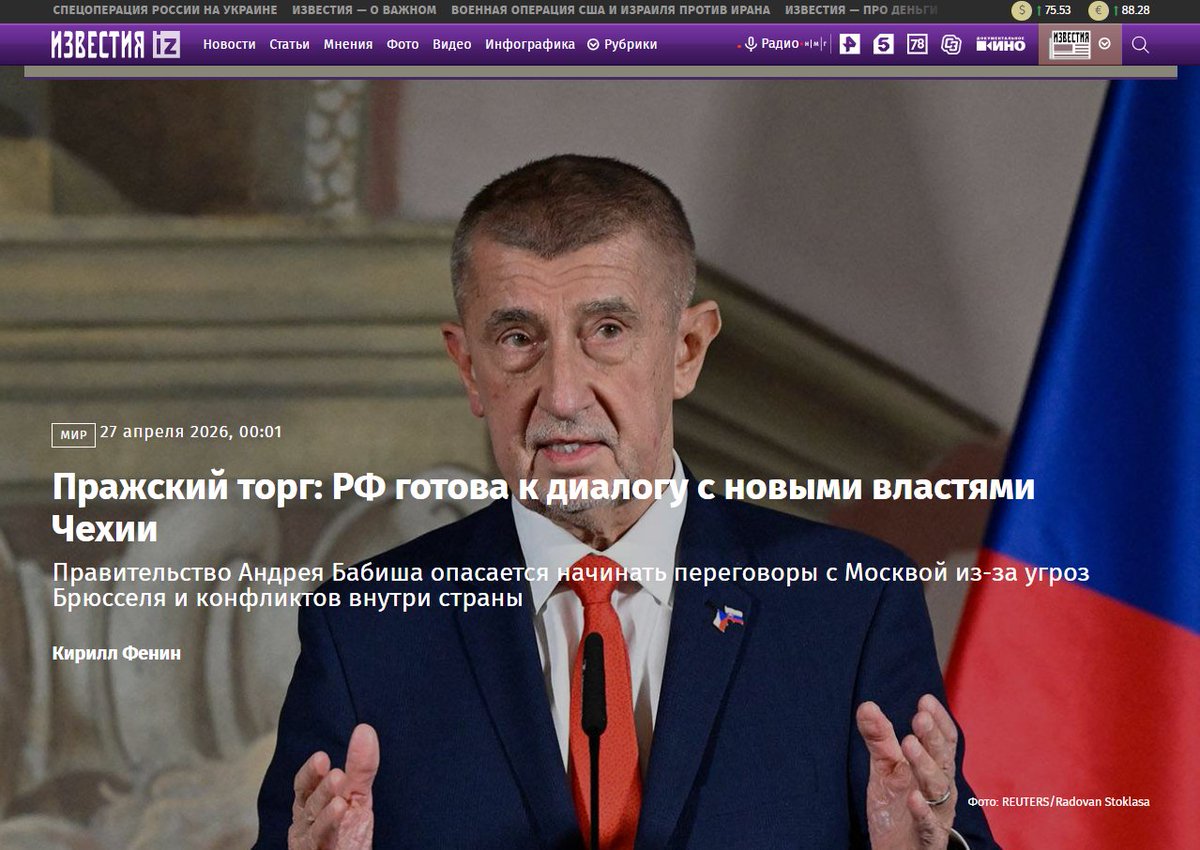Image resolution: width=1200 pixels, height=850 pixels.
Task: Expand the newspaper edition dropdown arrow
Action: click(1105, 44)
